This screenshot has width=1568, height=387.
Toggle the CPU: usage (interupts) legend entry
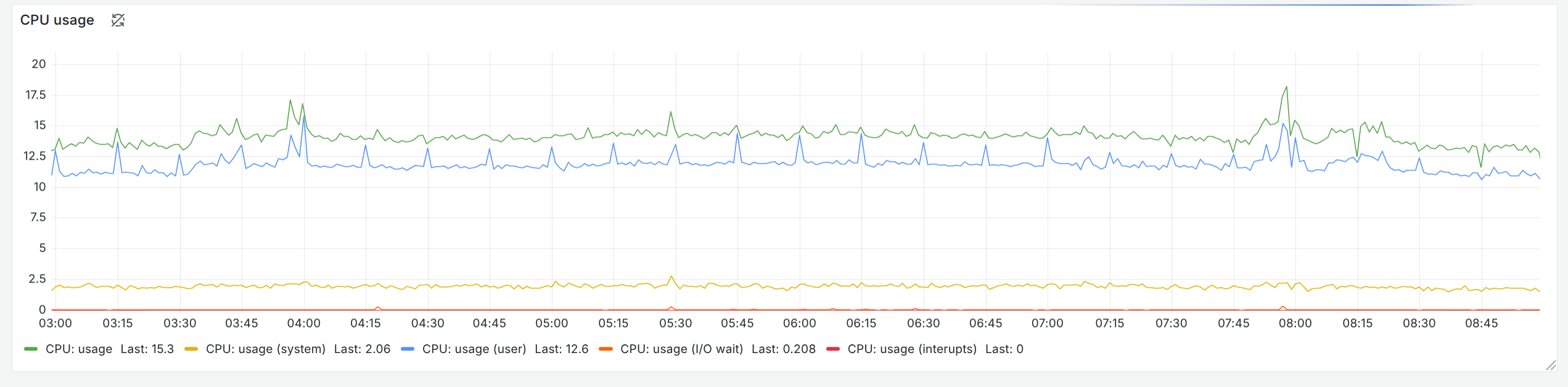[x=912, y=349]
